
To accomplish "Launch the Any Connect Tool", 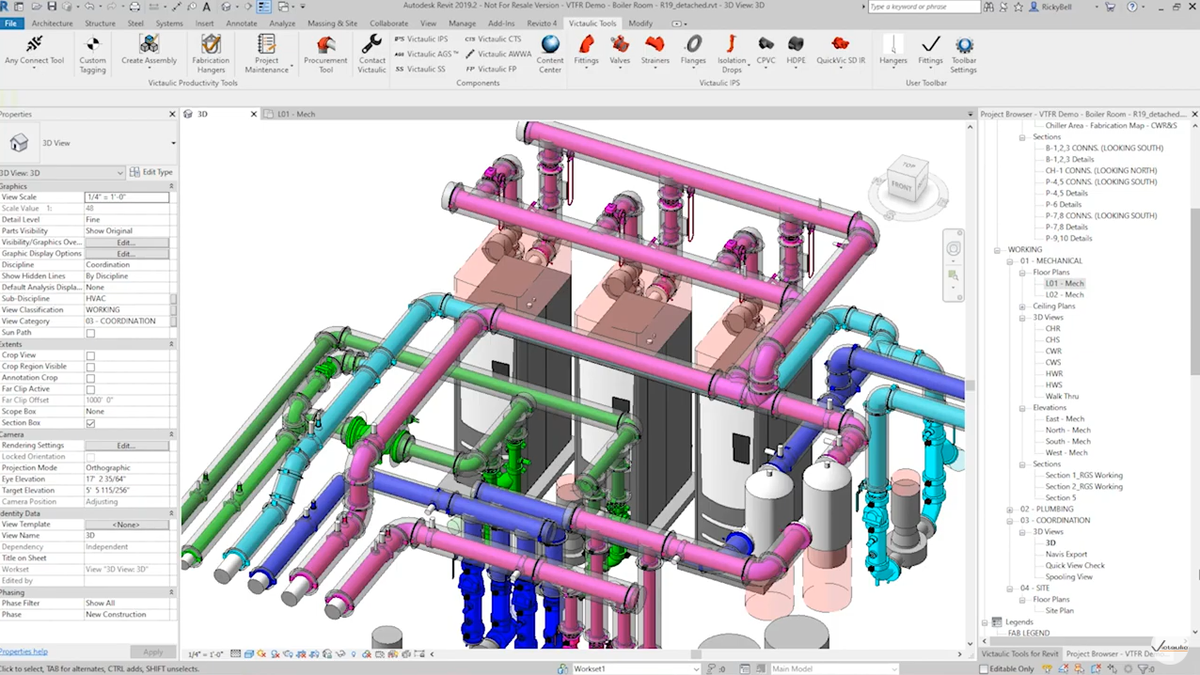I will (34, 51).
